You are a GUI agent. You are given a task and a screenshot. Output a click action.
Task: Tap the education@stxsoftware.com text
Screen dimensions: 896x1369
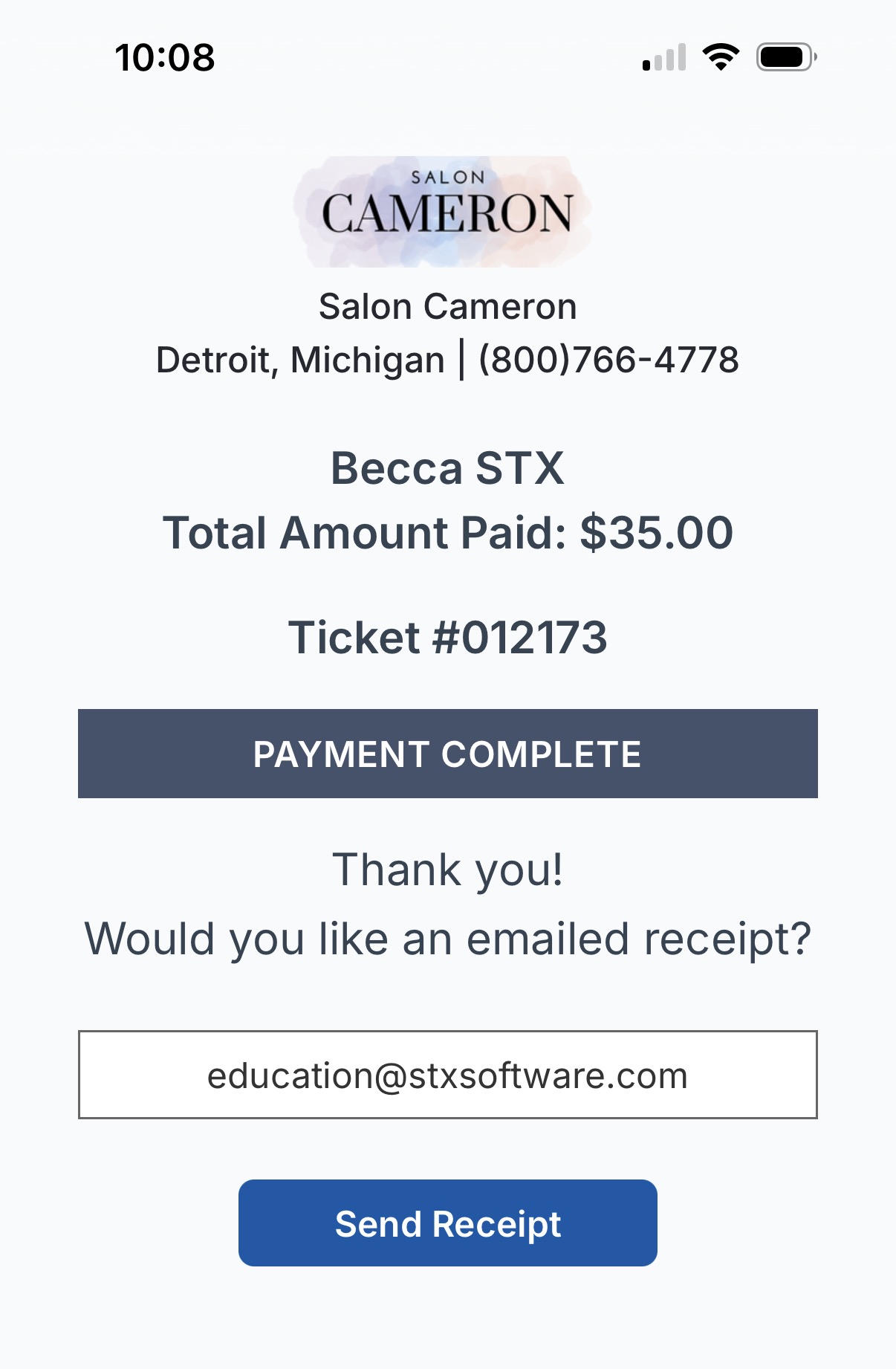(x=447, y=1075)
